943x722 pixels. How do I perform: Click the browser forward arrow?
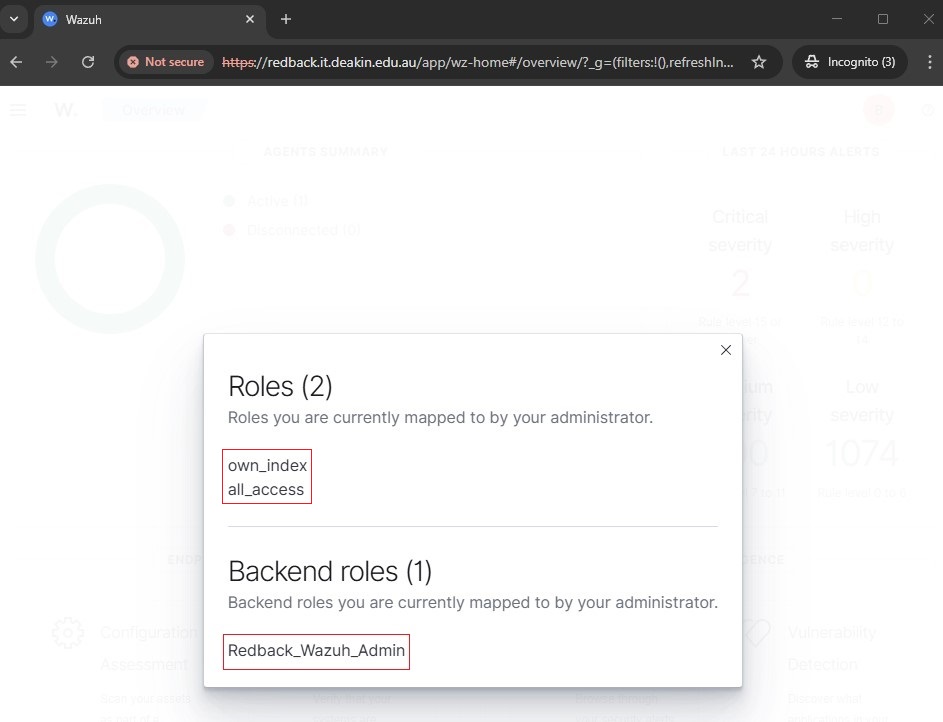[52, 62]
